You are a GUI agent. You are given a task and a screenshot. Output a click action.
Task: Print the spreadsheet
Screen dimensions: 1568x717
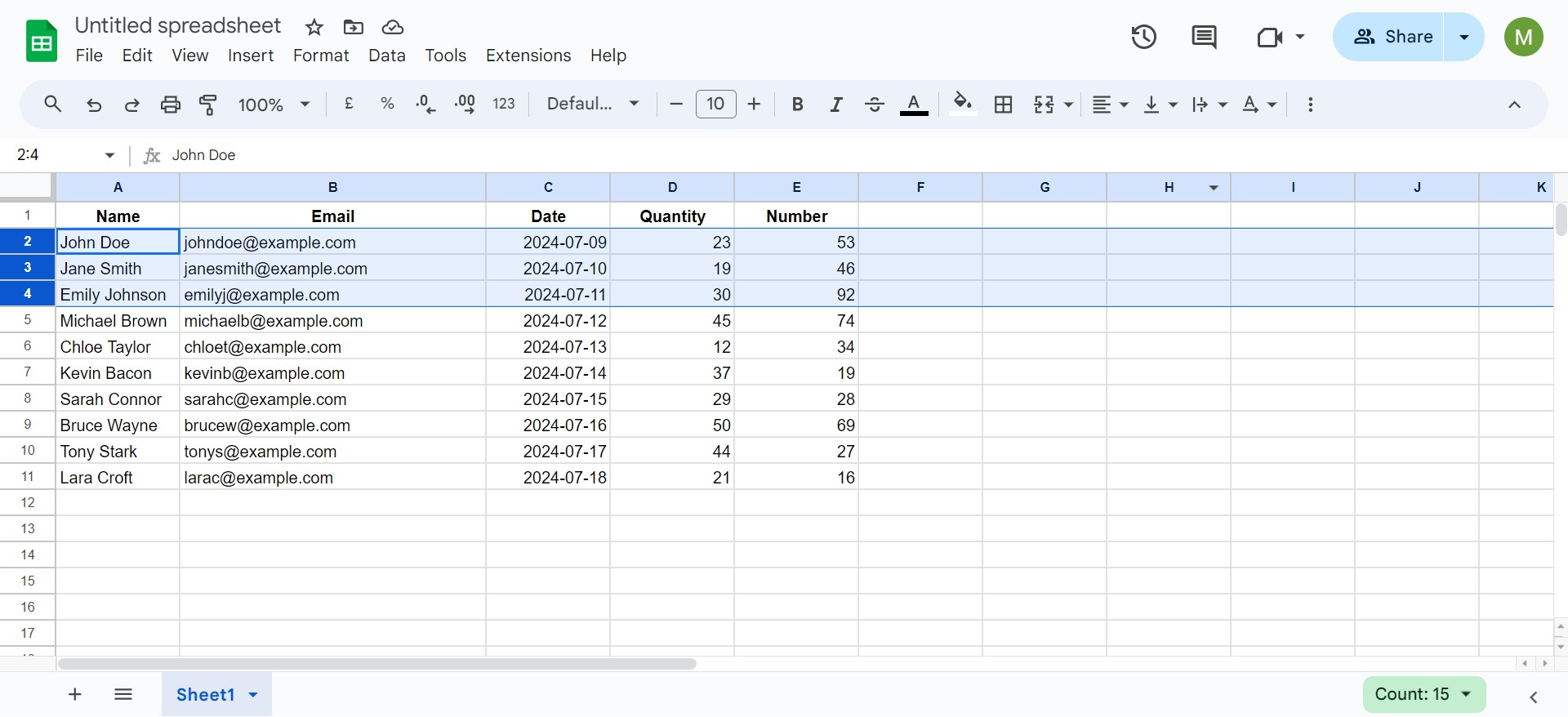click(x=171, y=105)
